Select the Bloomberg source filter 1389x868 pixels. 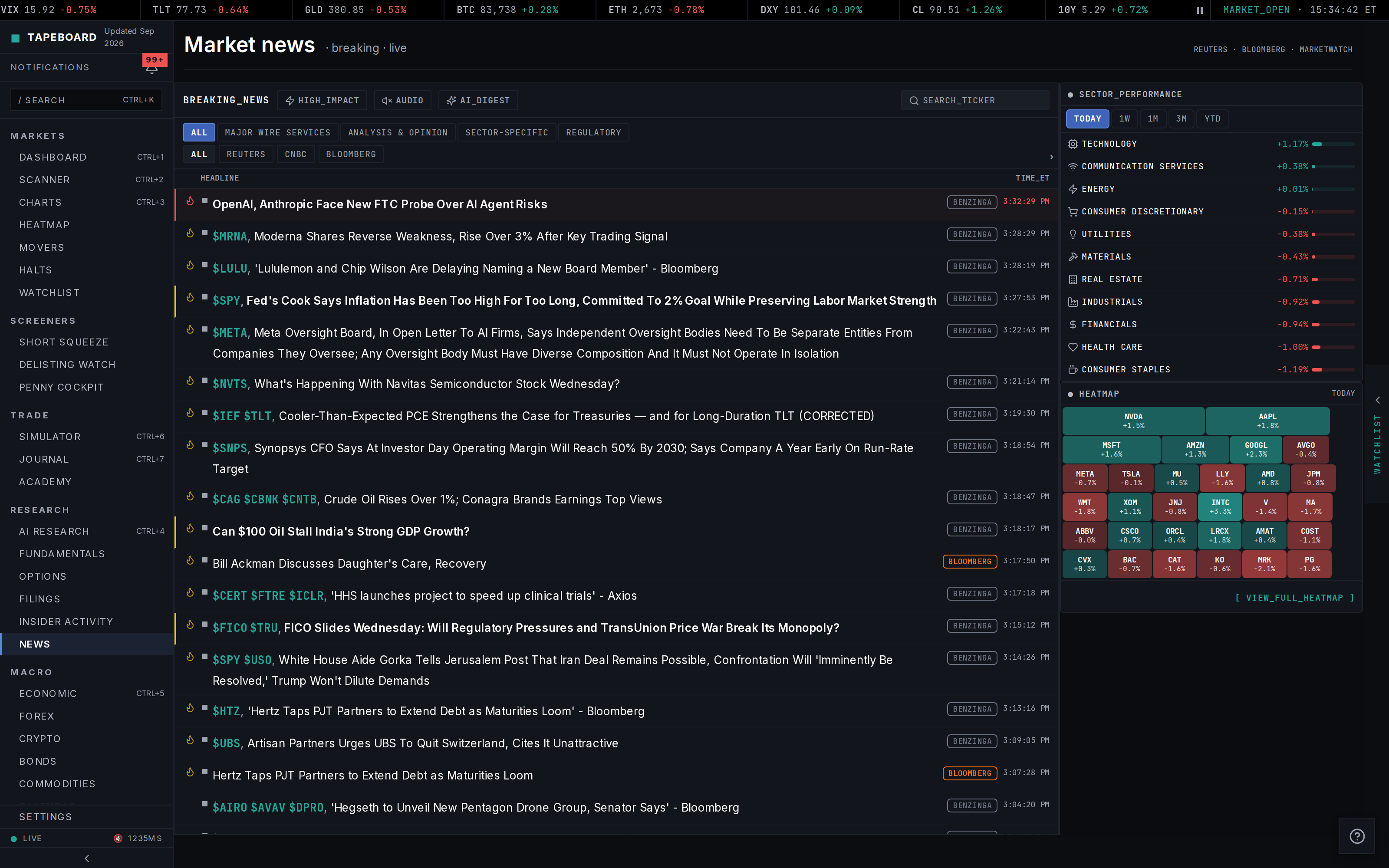click(x=351, y=155)
